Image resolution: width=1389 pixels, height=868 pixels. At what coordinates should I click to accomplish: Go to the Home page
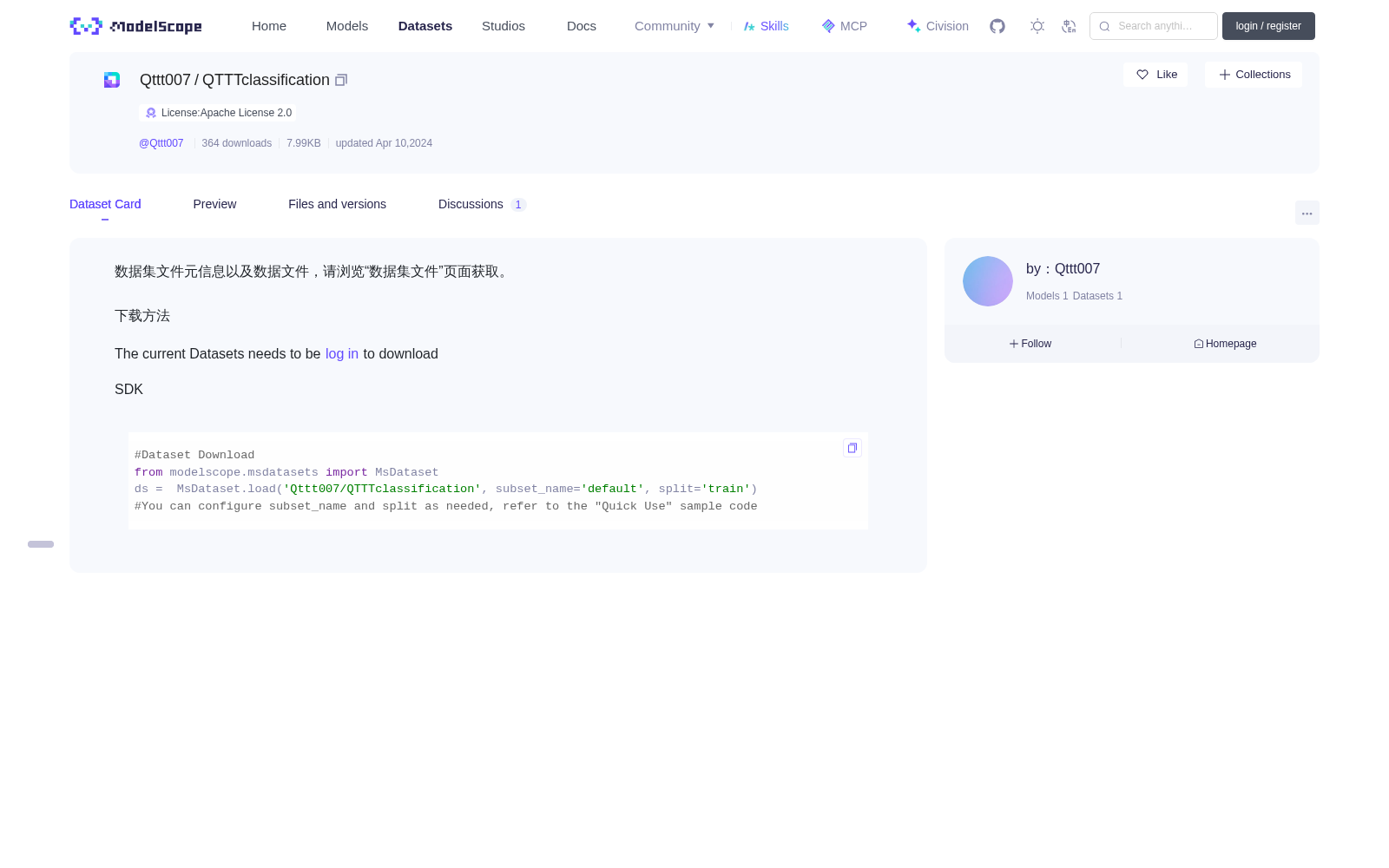coord(269,26)
